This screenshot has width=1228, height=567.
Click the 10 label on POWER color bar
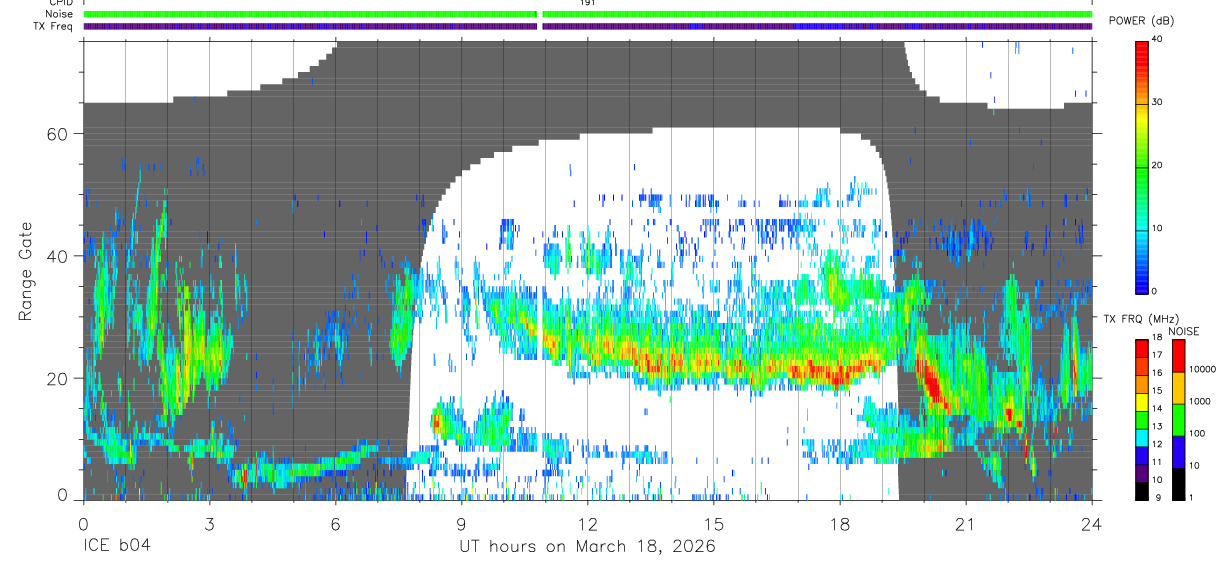tap(1157, 228)
